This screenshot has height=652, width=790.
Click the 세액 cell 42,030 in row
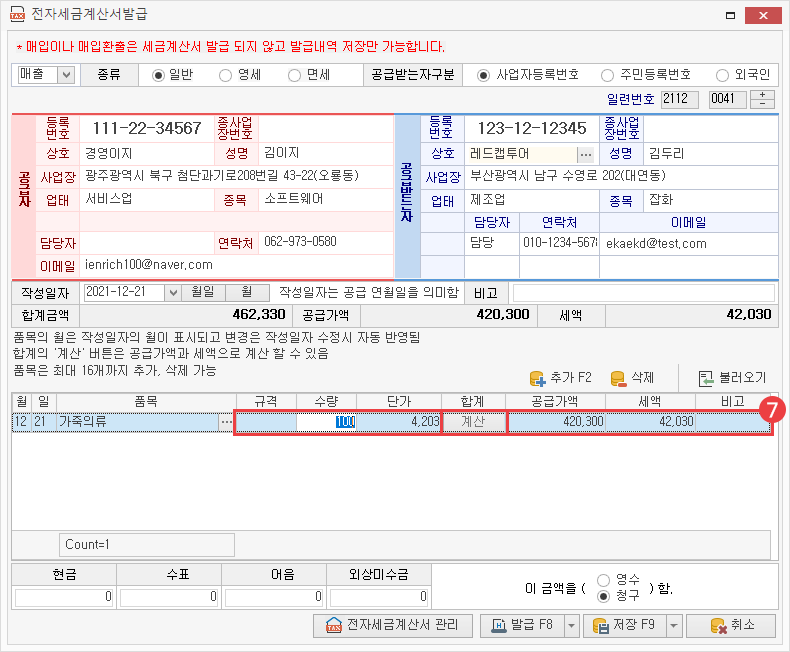tap(650, 422)
